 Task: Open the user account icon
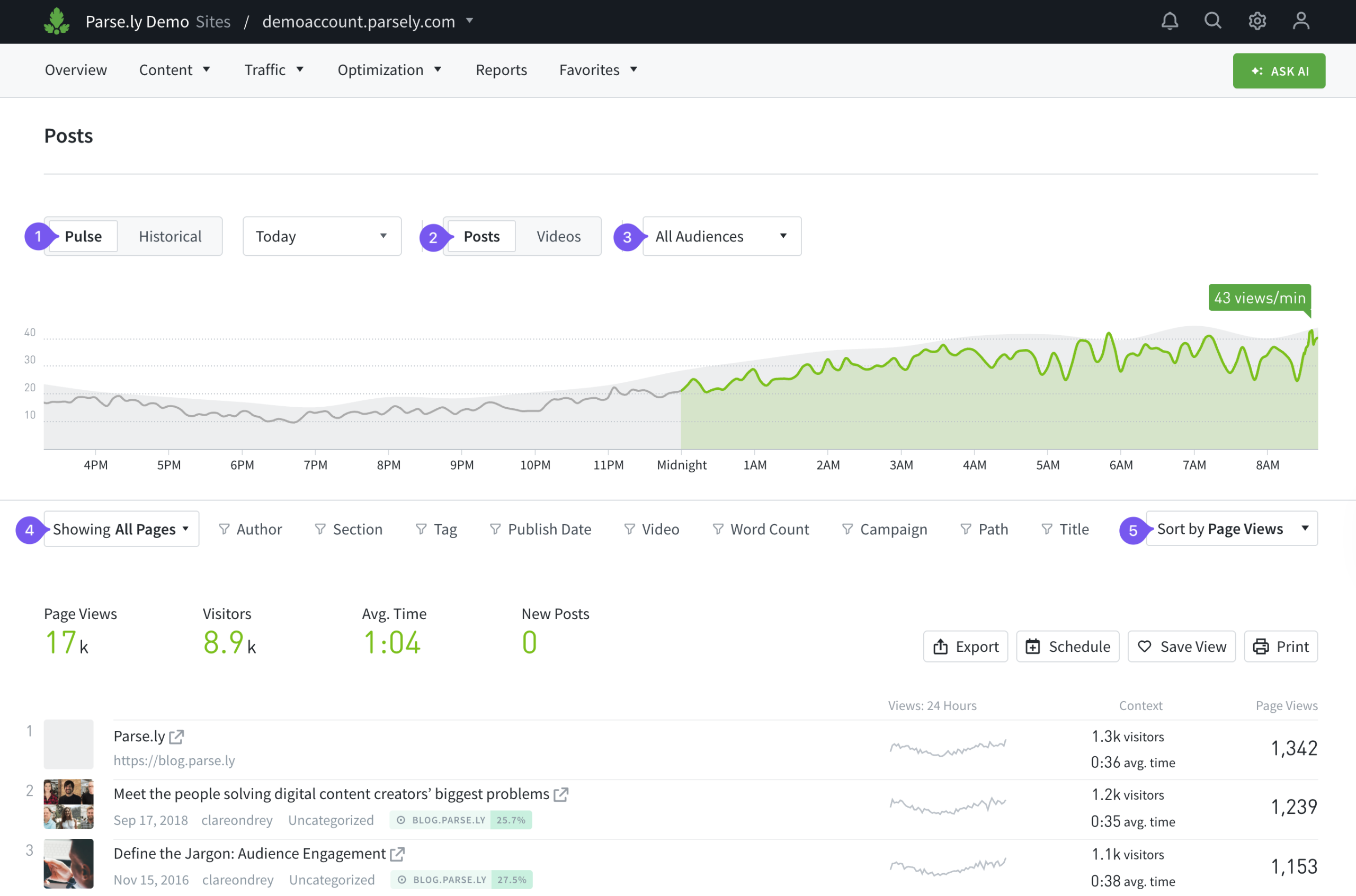point(1300,21)
